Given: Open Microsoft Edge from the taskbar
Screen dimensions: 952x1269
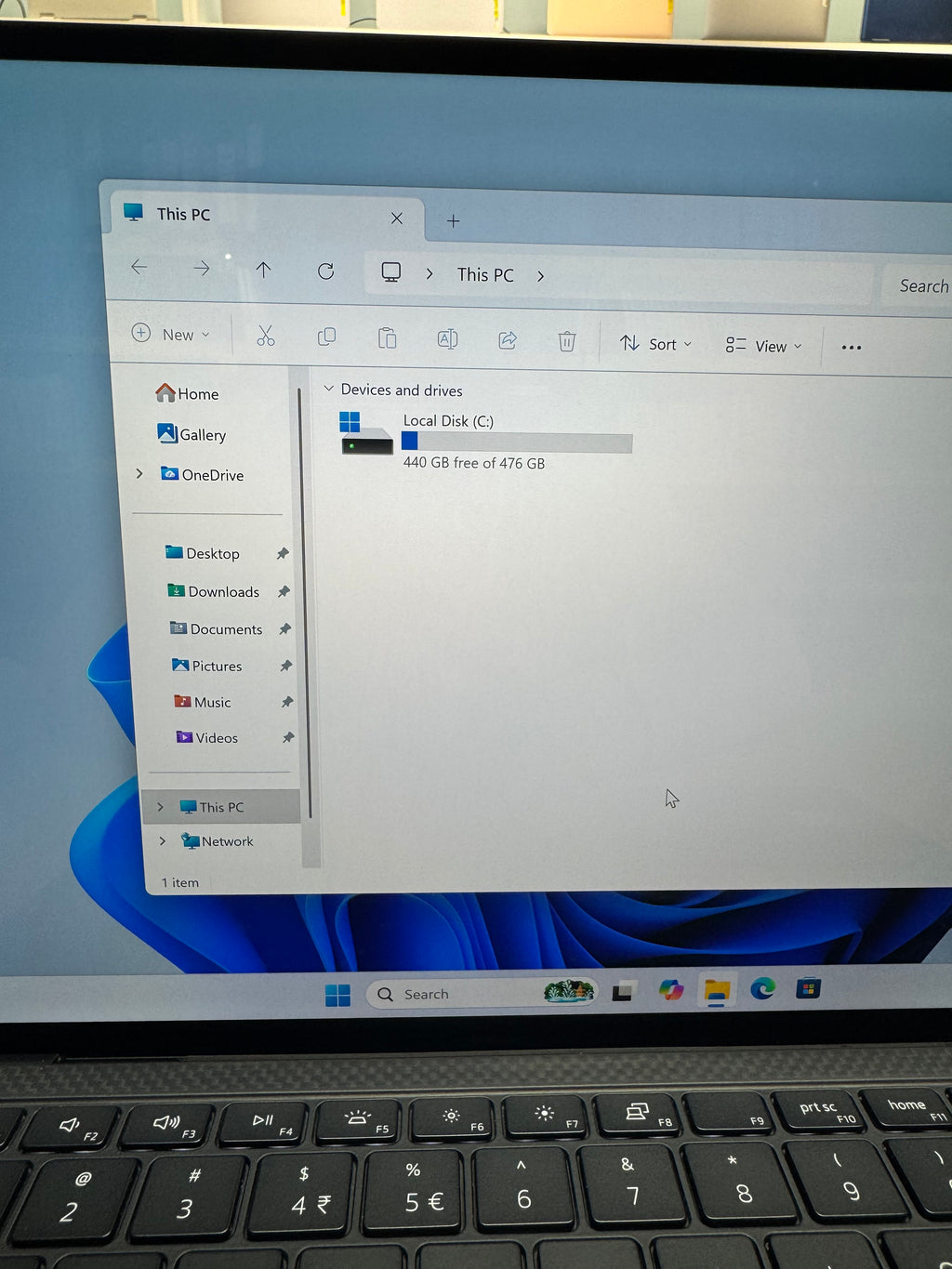Looking at the screenshot, I should click(x=762, y=988).
